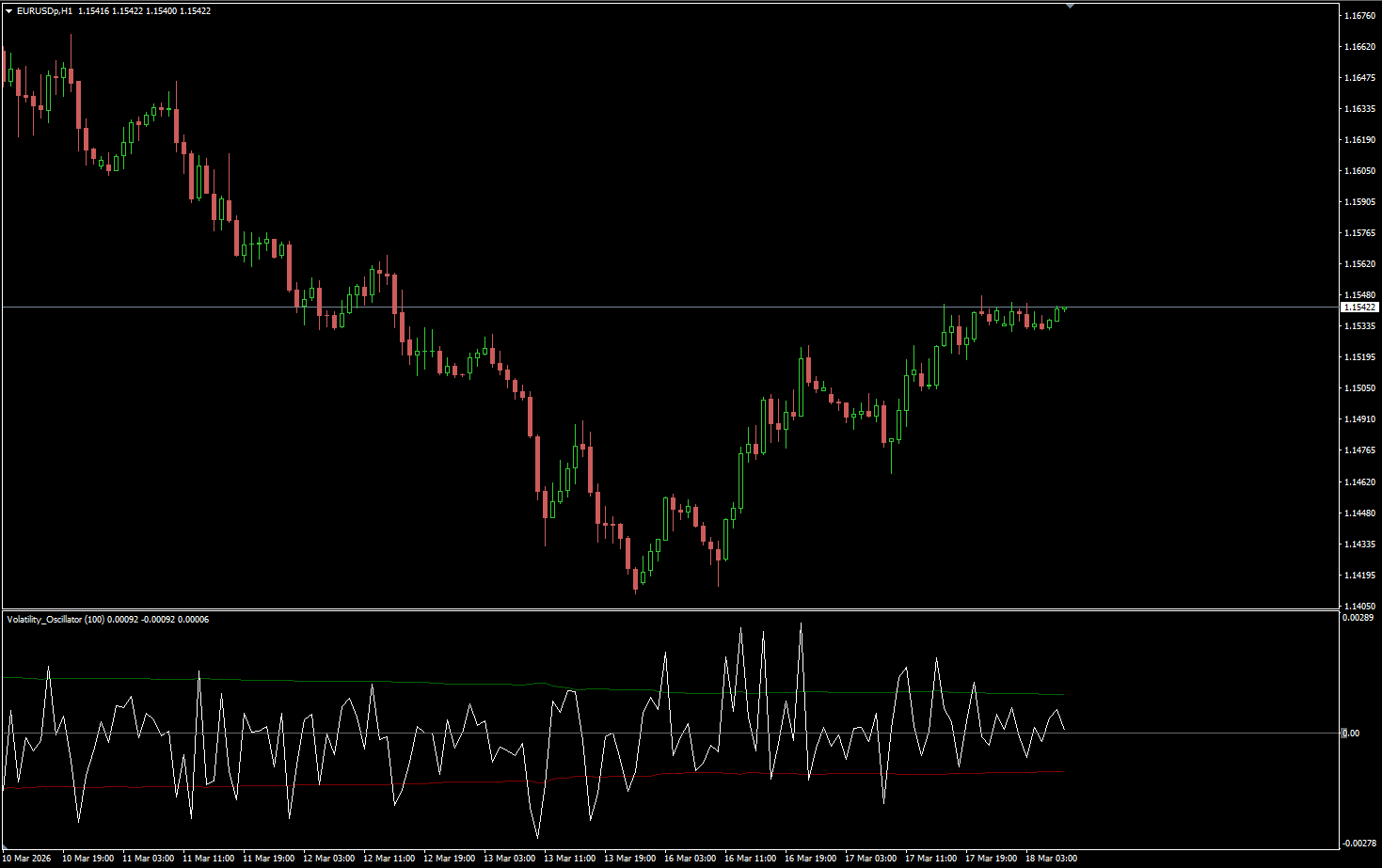Select the EURUSDp,H1 chart title text

tap(45, 9)
